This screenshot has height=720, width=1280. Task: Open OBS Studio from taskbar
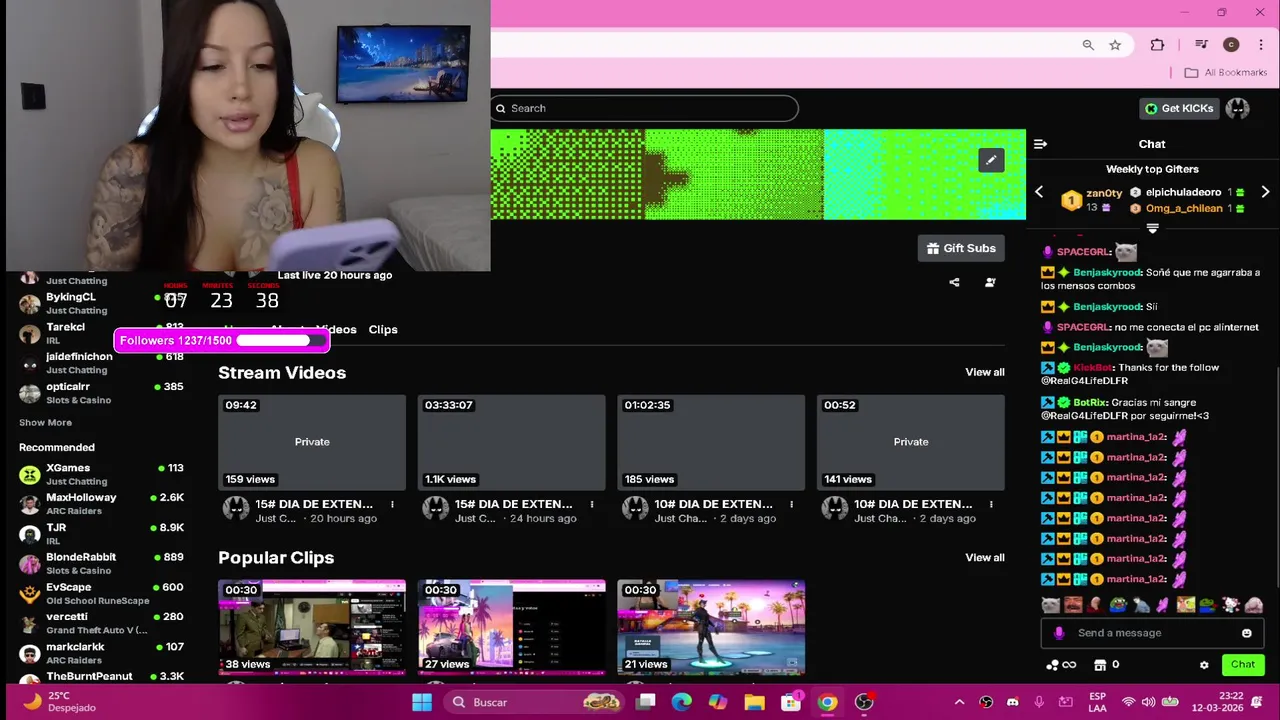864,702
